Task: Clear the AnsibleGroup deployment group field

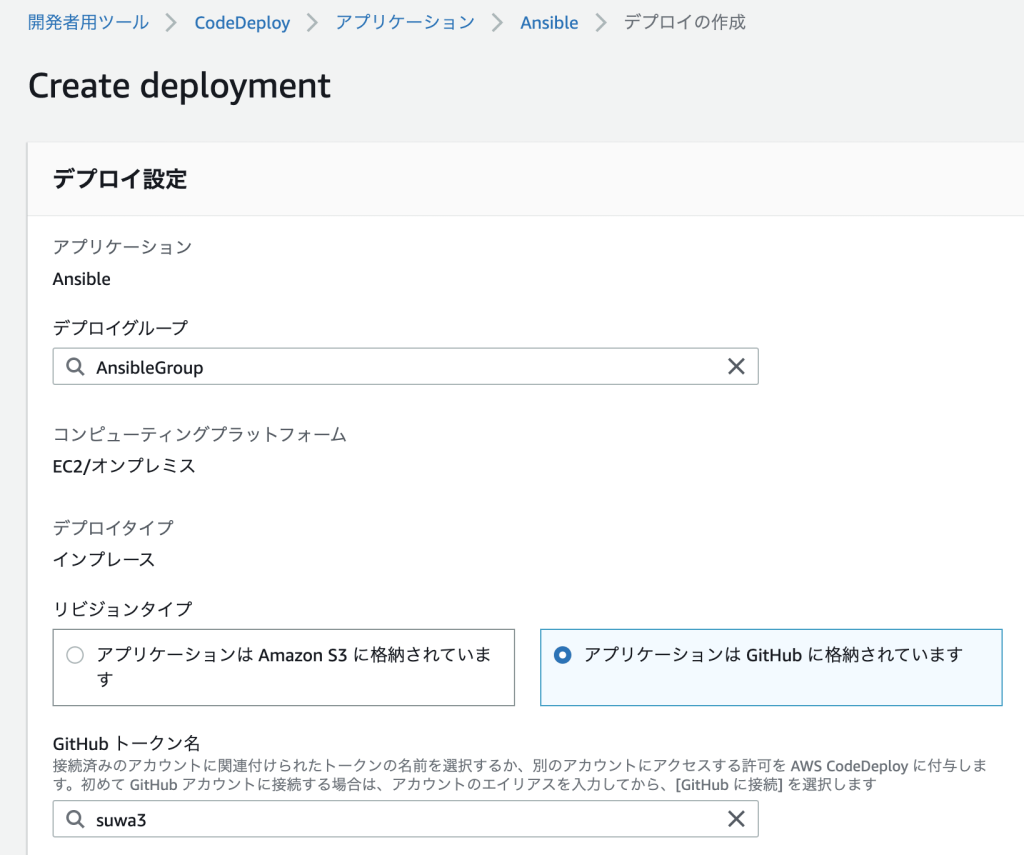Action: coord(736,367)
